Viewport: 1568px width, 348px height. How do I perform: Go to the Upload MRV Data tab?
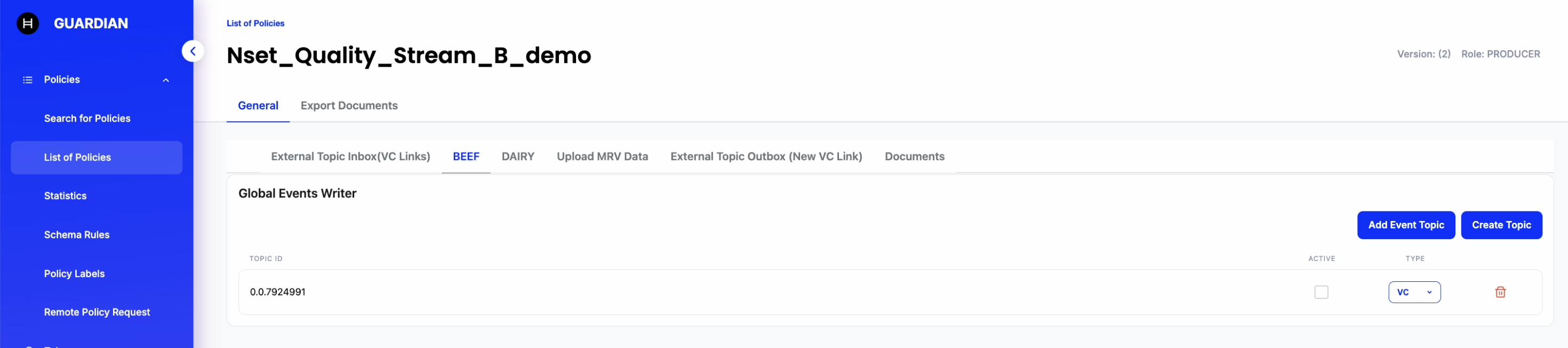pyautogui.click(x=602, y=156)
